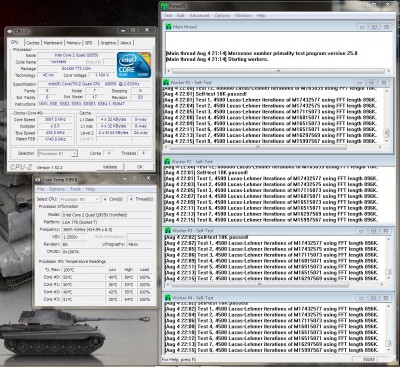Click the CPU-Z Name field 'Intel Core 2 Quad Q9550'
The width and height of the screenshot is (400, 367).
tap(76, 55)
